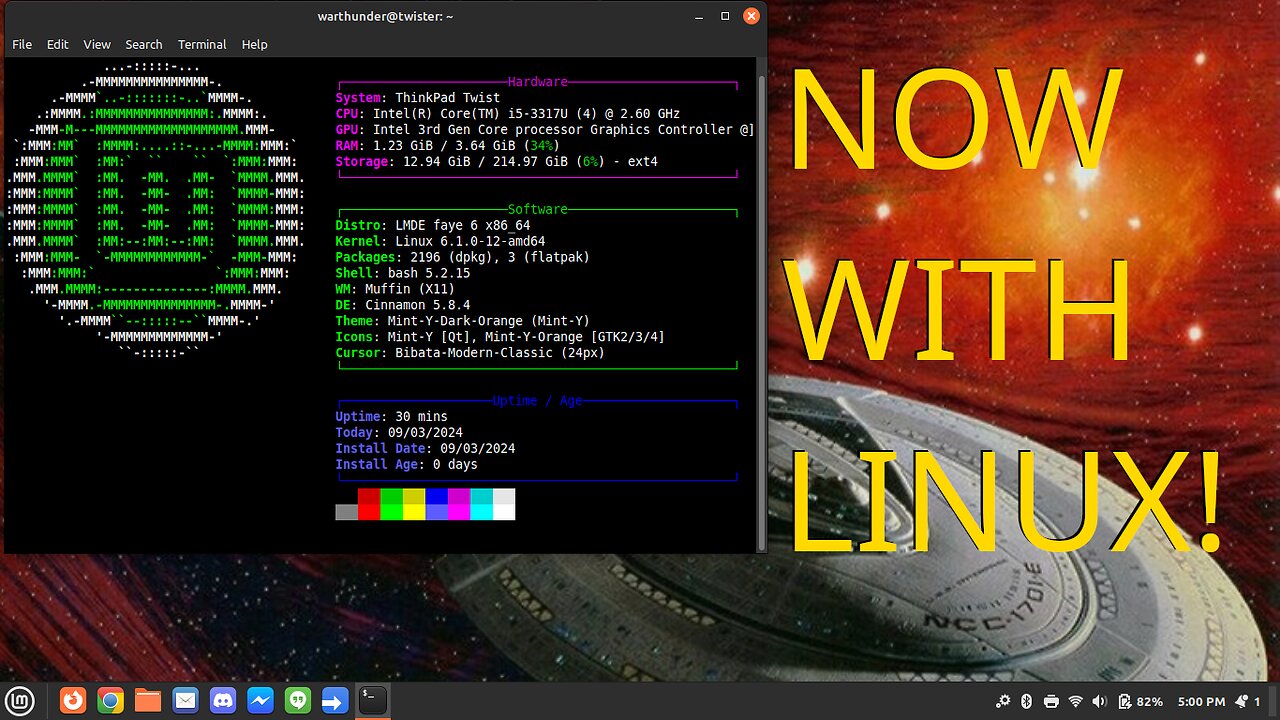This screenshot has width=1280, height=720.
Task: Maximize the terminal window
Action: (x=725, y=15)
